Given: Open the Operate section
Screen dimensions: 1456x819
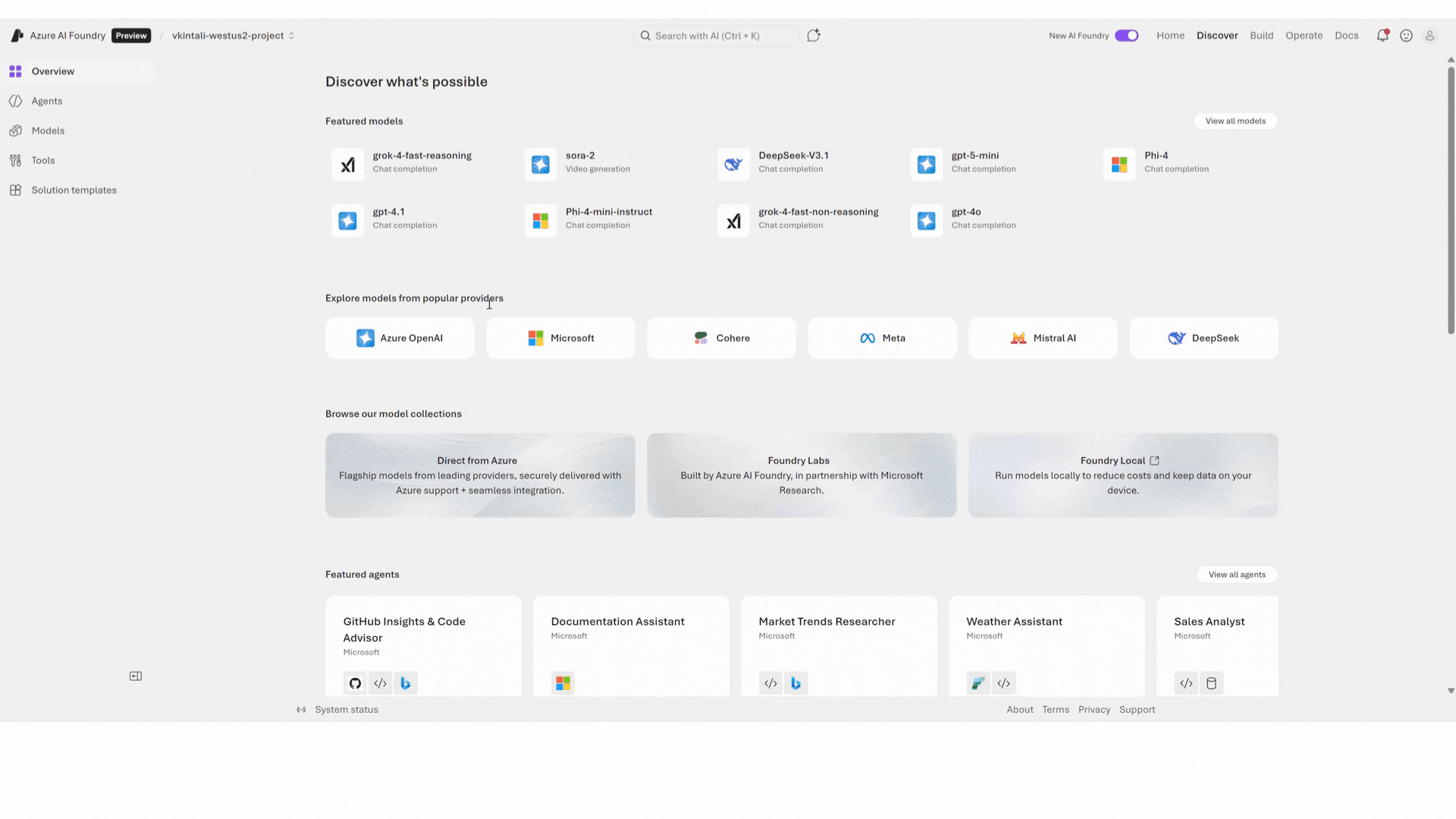Looking at the screenshot, I should (1304, 35).
